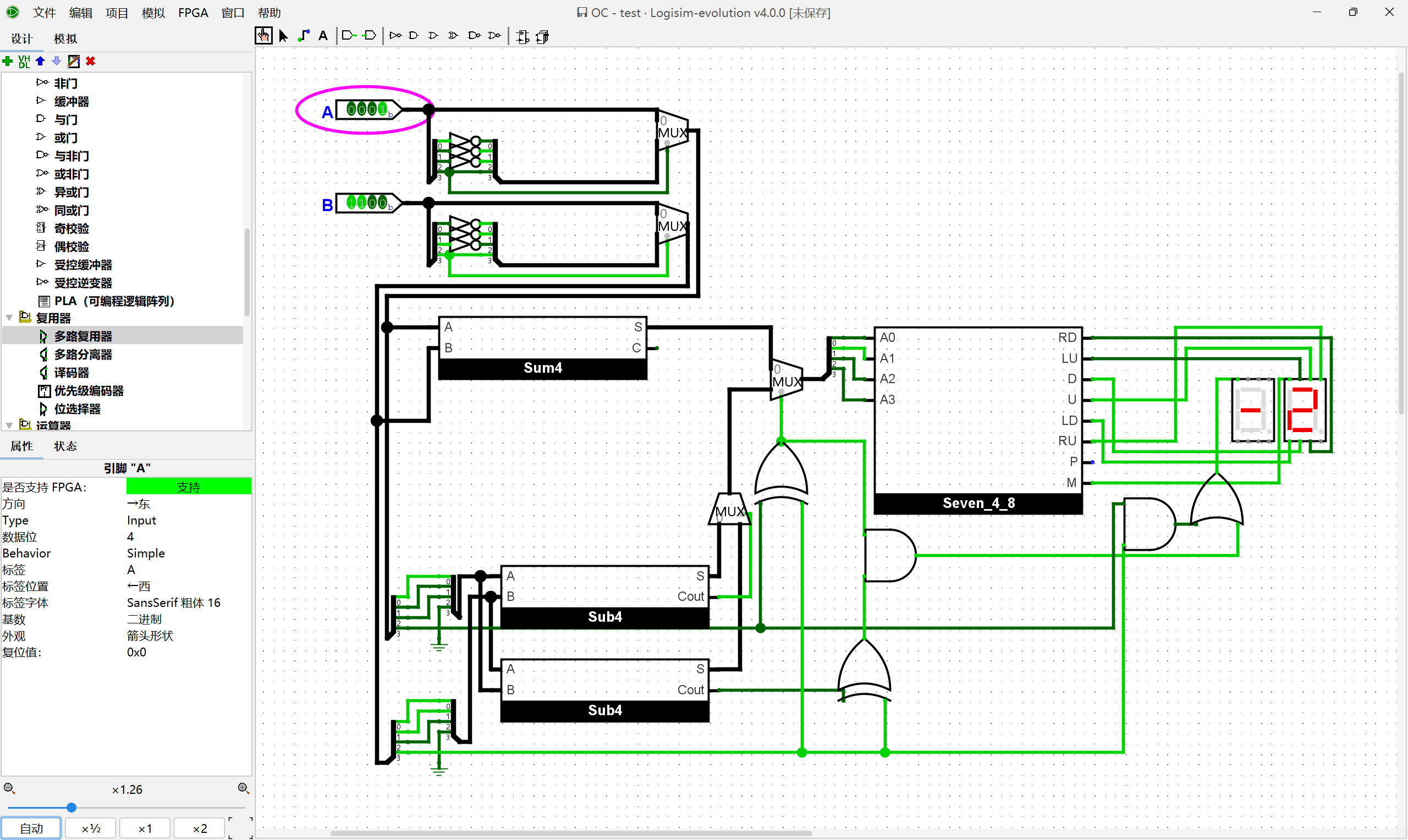
Task: Pick the XOR gate toolbar icon
Action: [453, 36]
